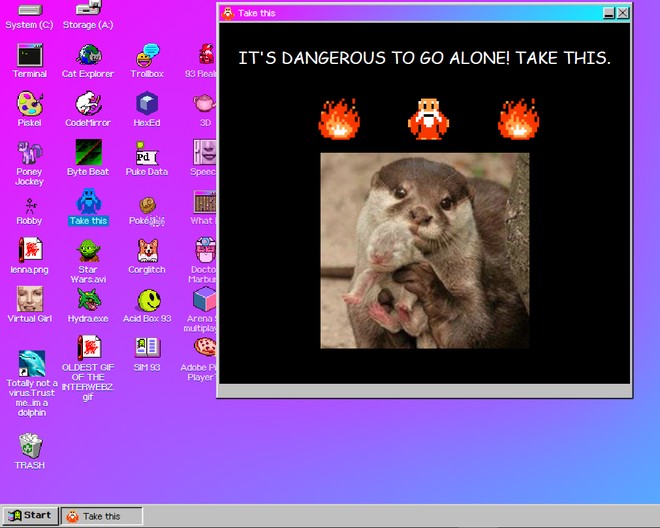
Task: Open the Piskel paint palette icon
Action: click(x=29, y=104)
